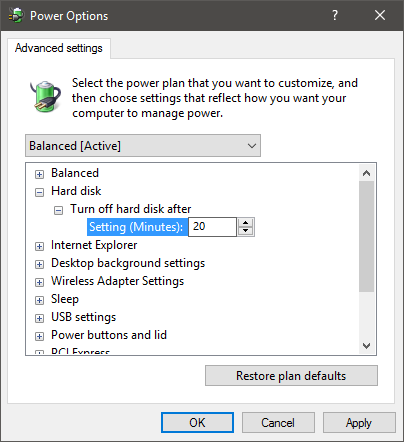Click the green battery plug icon
This screenshot has height=442, width=404.
tap(45, 97)
